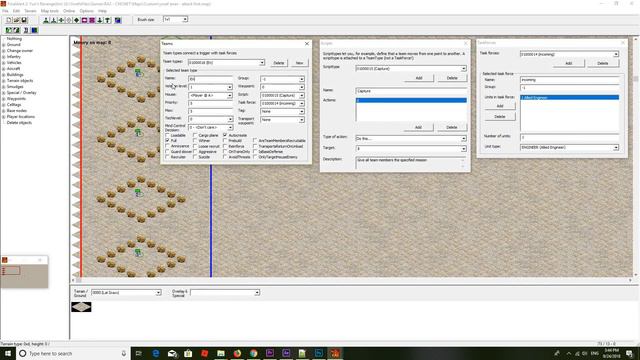Screen dimensions: 640x360
Task: Open the Brush size dropdown
Action: pyautogui.click(x=185, y=20)
